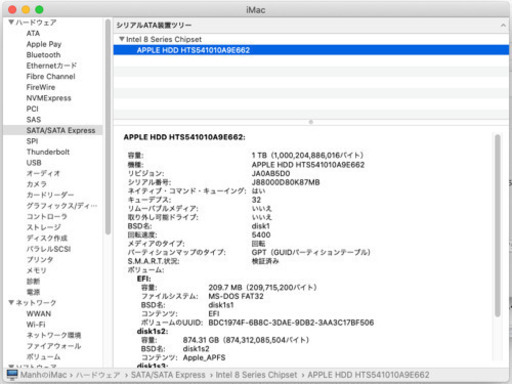Image resolution: width=512 pixels, height=384 pixels.
Task: Select ATA in the sidebar
Action: click(x=33, y=33)
